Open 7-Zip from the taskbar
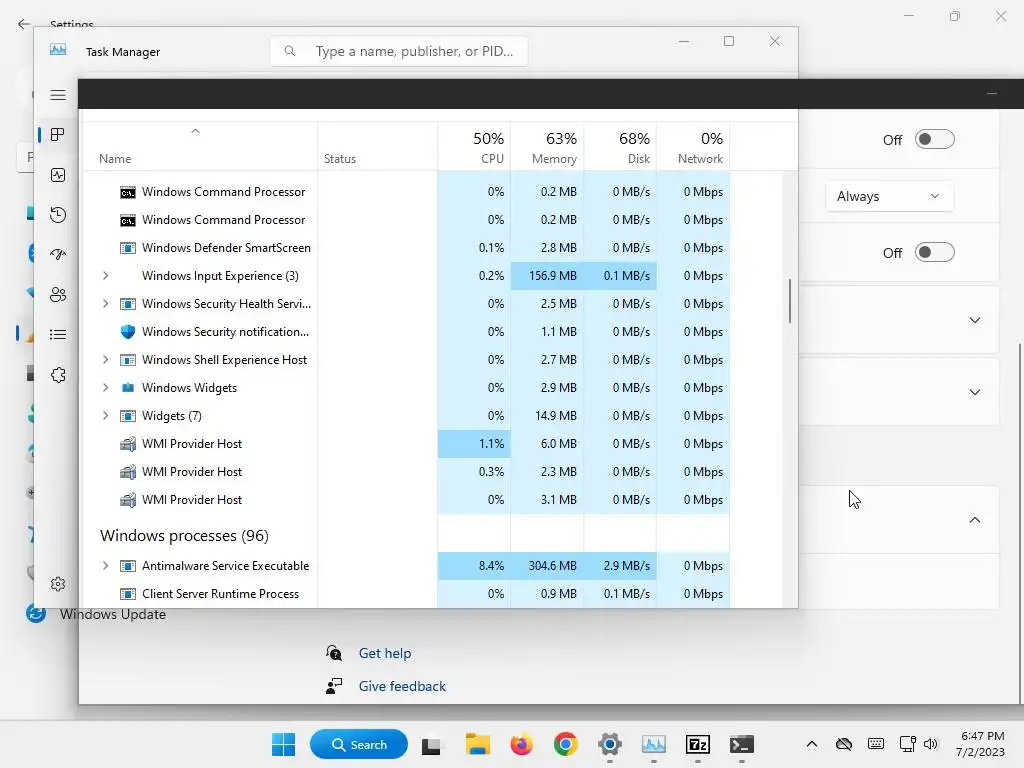 point(697,744)
